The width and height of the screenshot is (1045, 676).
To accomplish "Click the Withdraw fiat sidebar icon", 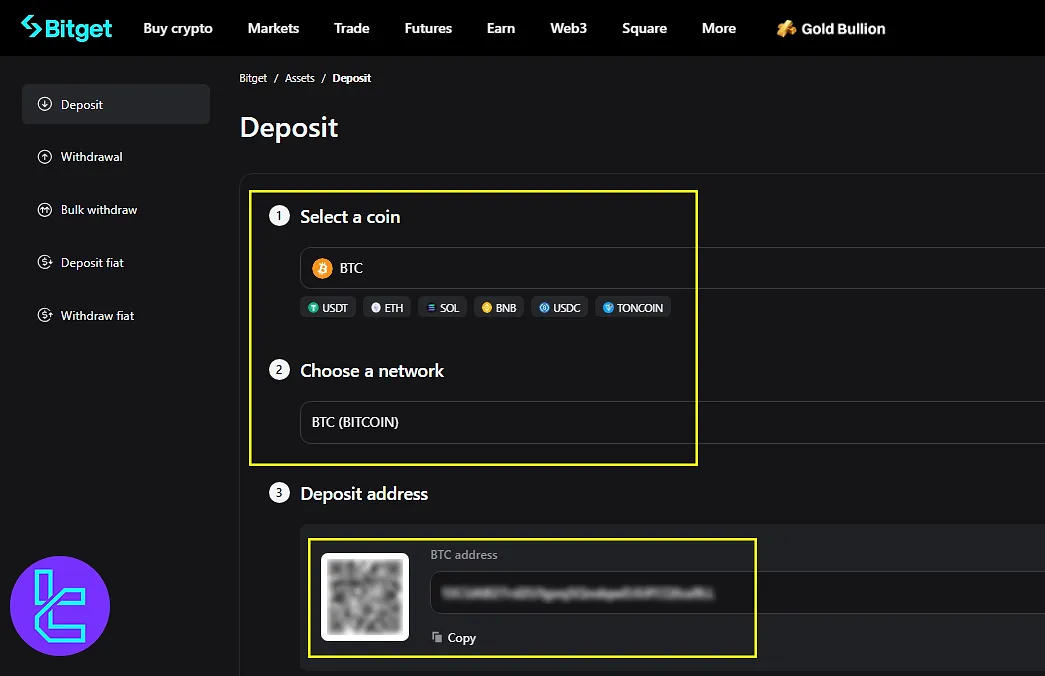I will [45, 315].
